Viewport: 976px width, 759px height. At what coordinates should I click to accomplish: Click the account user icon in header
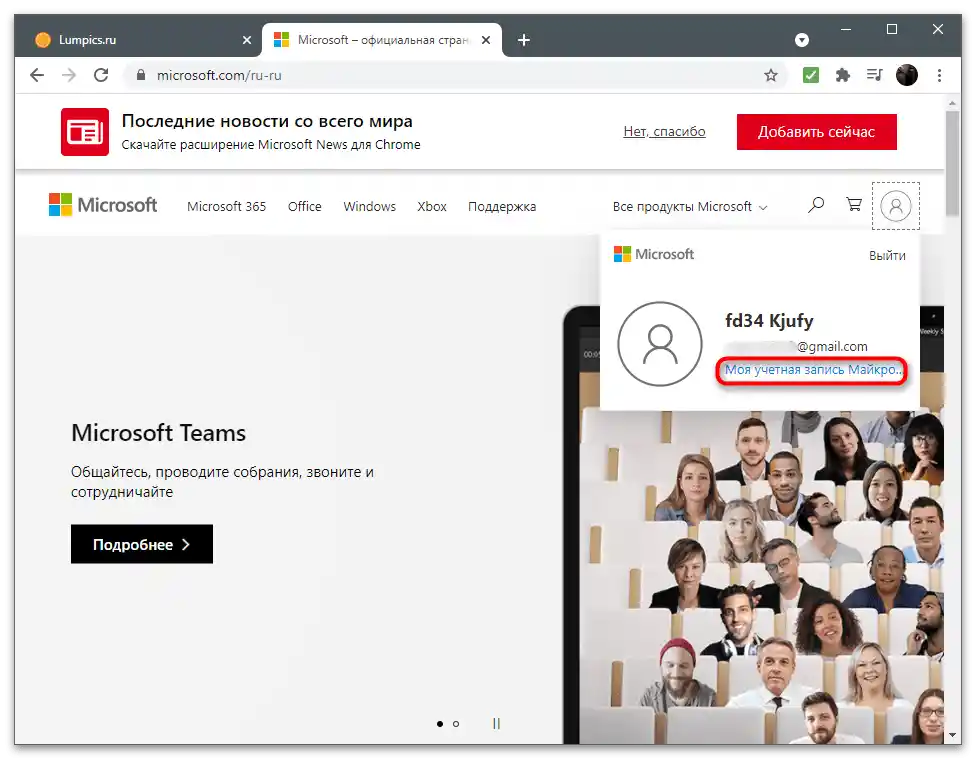(x=896, y=206)
